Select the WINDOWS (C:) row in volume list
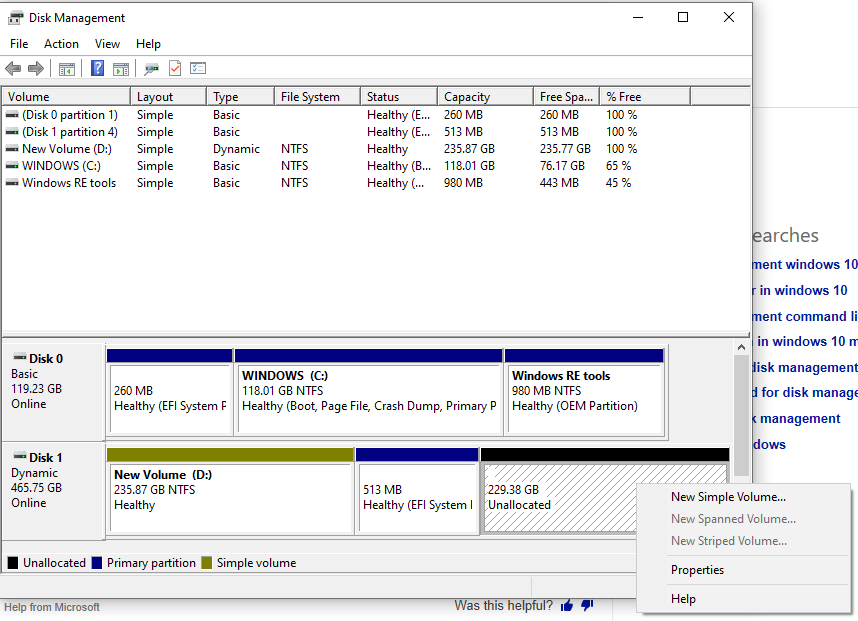858x621 pixels. click(x=375, y=166)
